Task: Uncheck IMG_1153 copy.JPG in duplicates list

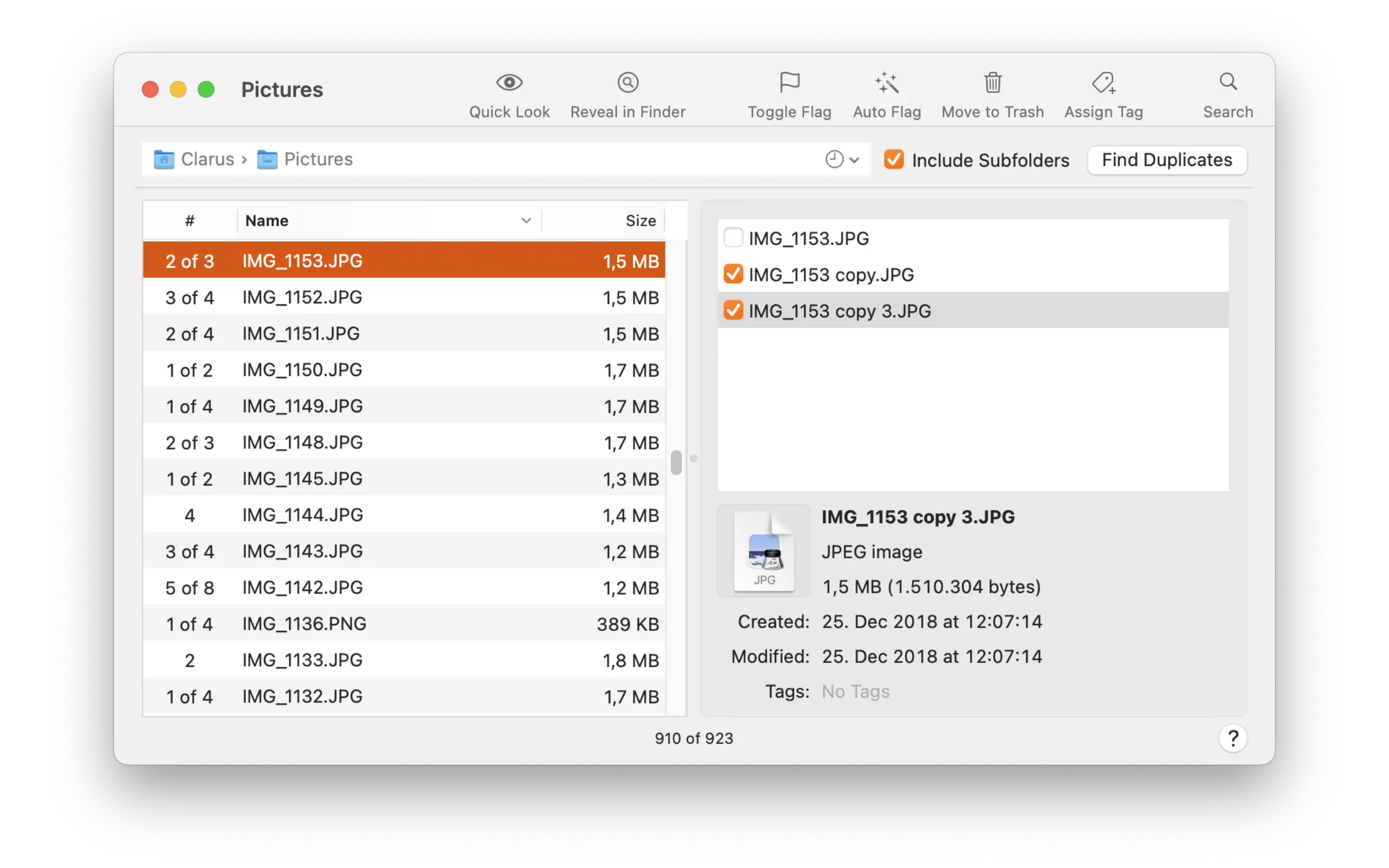Action: pyautogui.click(x=733, y=274)
